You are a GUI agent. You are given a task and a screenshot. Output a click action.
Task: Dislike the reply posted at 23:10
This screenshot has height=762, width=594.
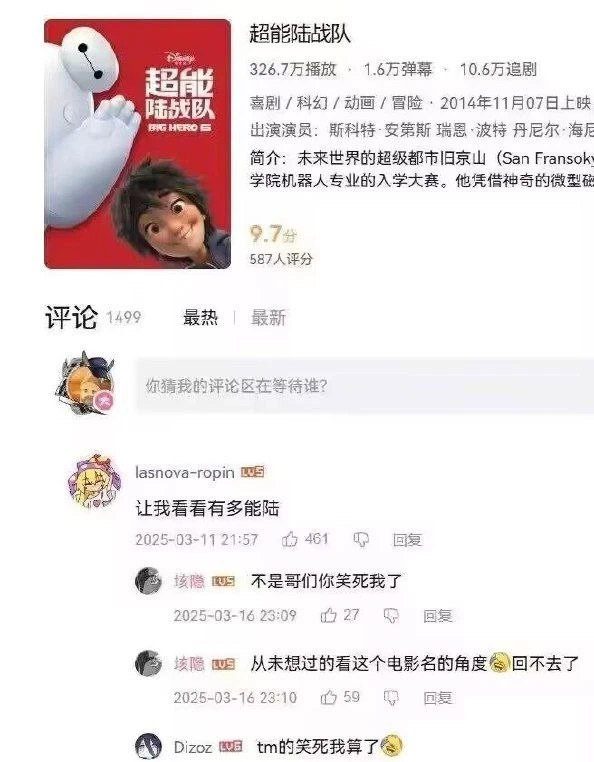(x=391, y=698)
